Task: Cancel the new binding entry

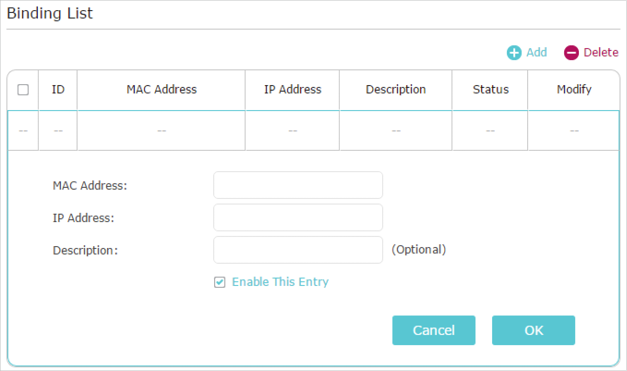Action: point(433,330)
